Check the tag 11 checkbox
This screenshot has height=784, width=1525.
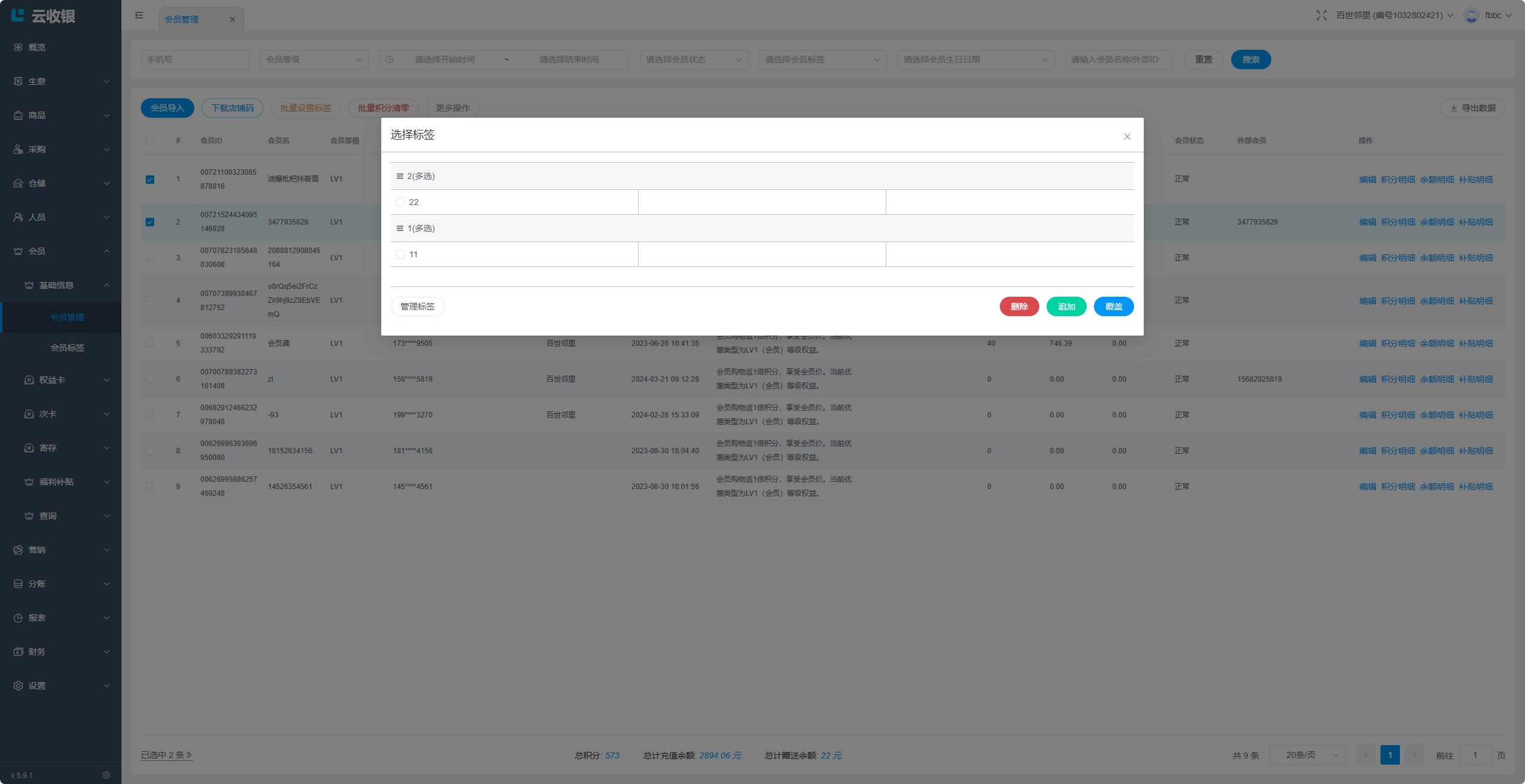[400, 254]
